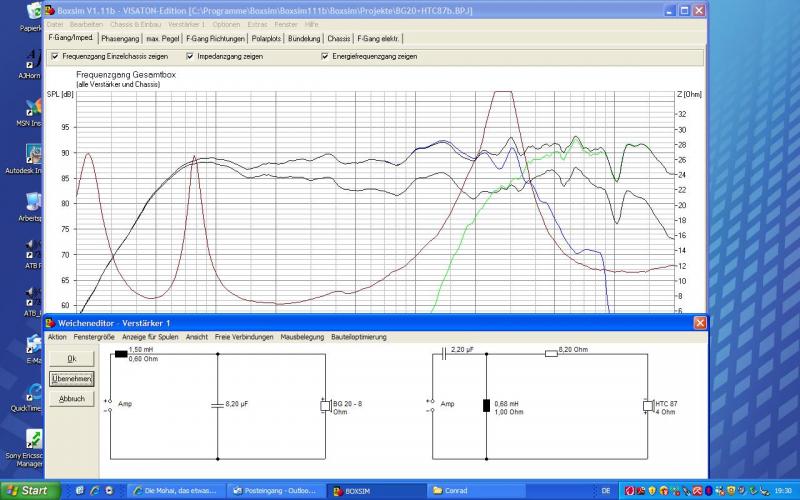
Task: Open the Fenstergröße menu
Action: [94, 337]
